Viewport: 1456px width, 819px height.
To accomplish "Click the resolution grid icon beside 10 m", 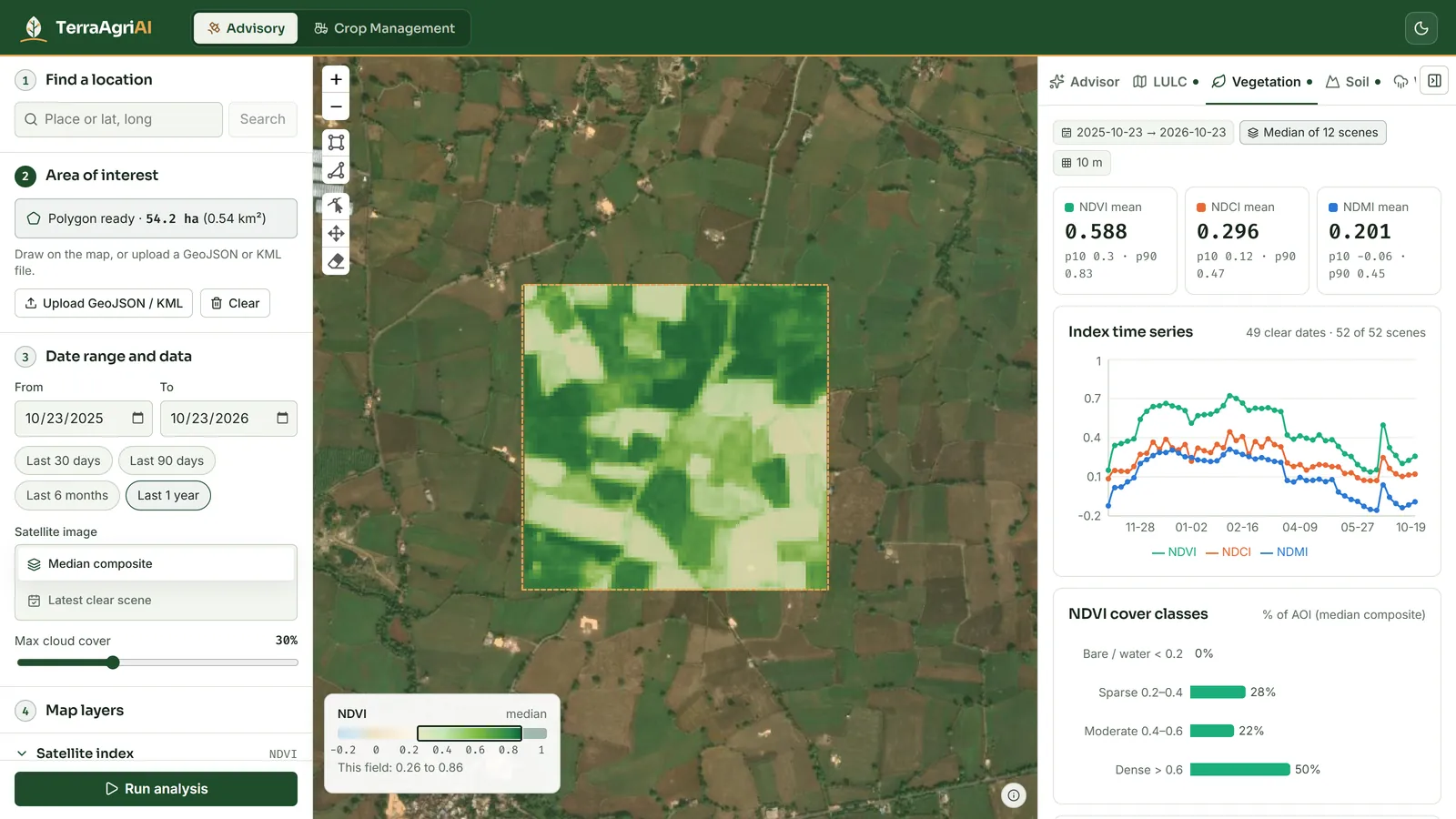I will tap(1067, 163).
